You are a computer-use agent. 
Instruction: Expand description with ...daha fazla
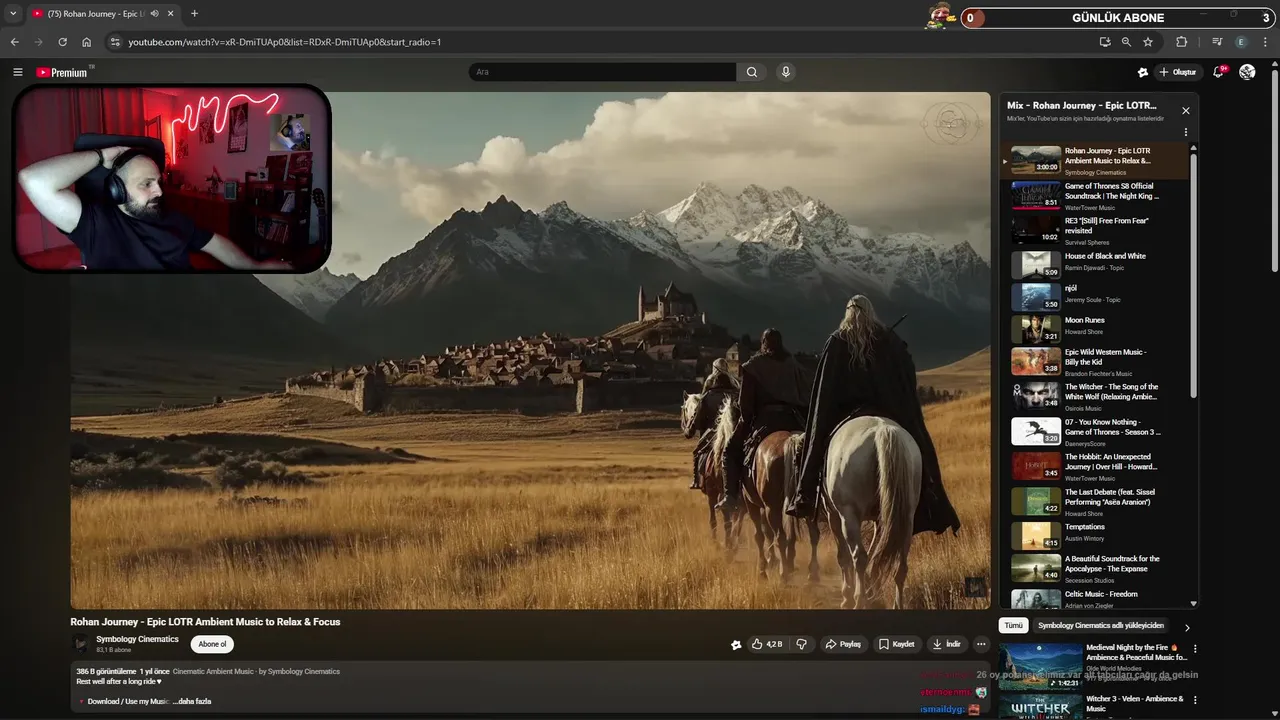[192, 701]
